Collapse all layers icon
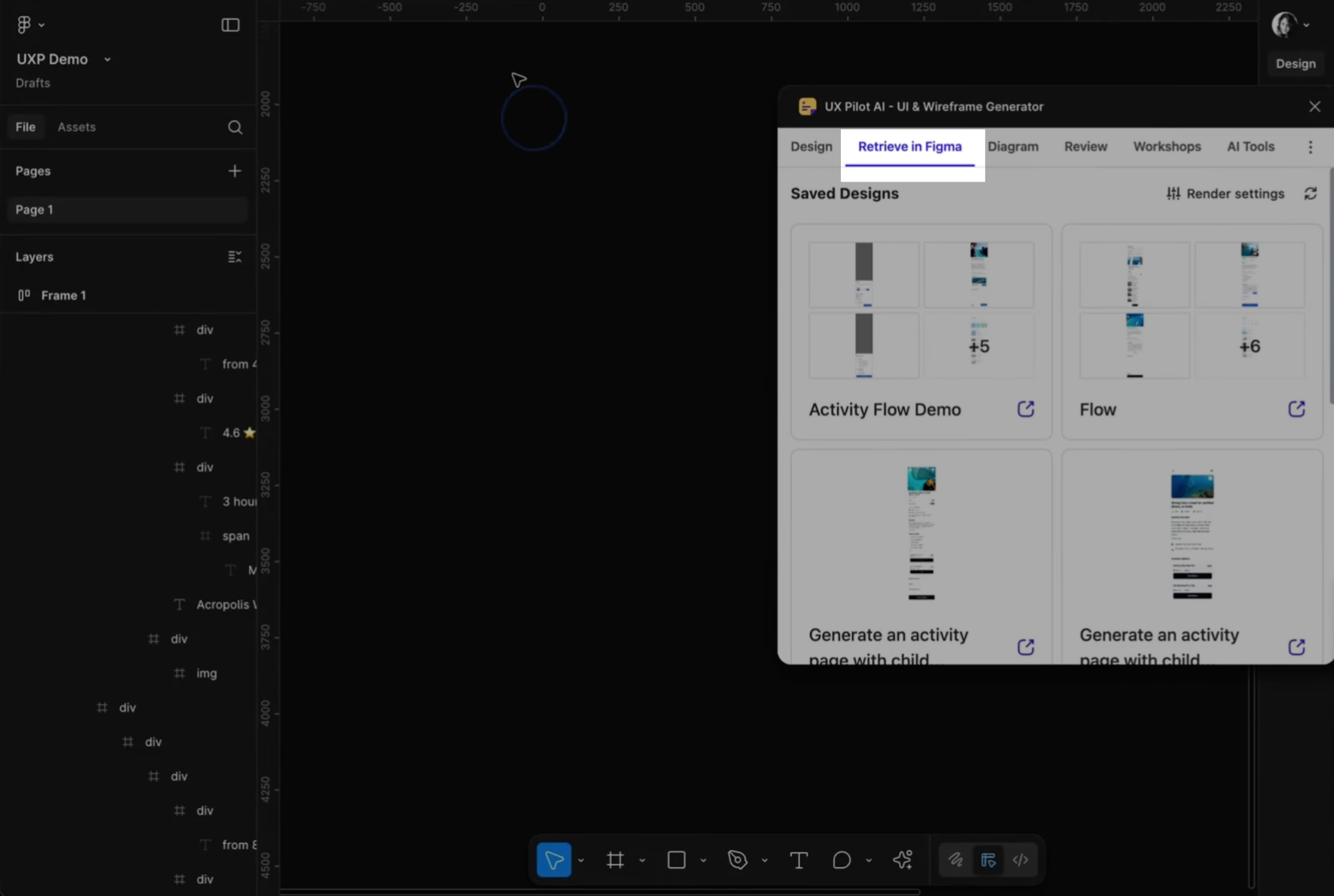Viewport: 1334px width, 896px height. [234, 257]
